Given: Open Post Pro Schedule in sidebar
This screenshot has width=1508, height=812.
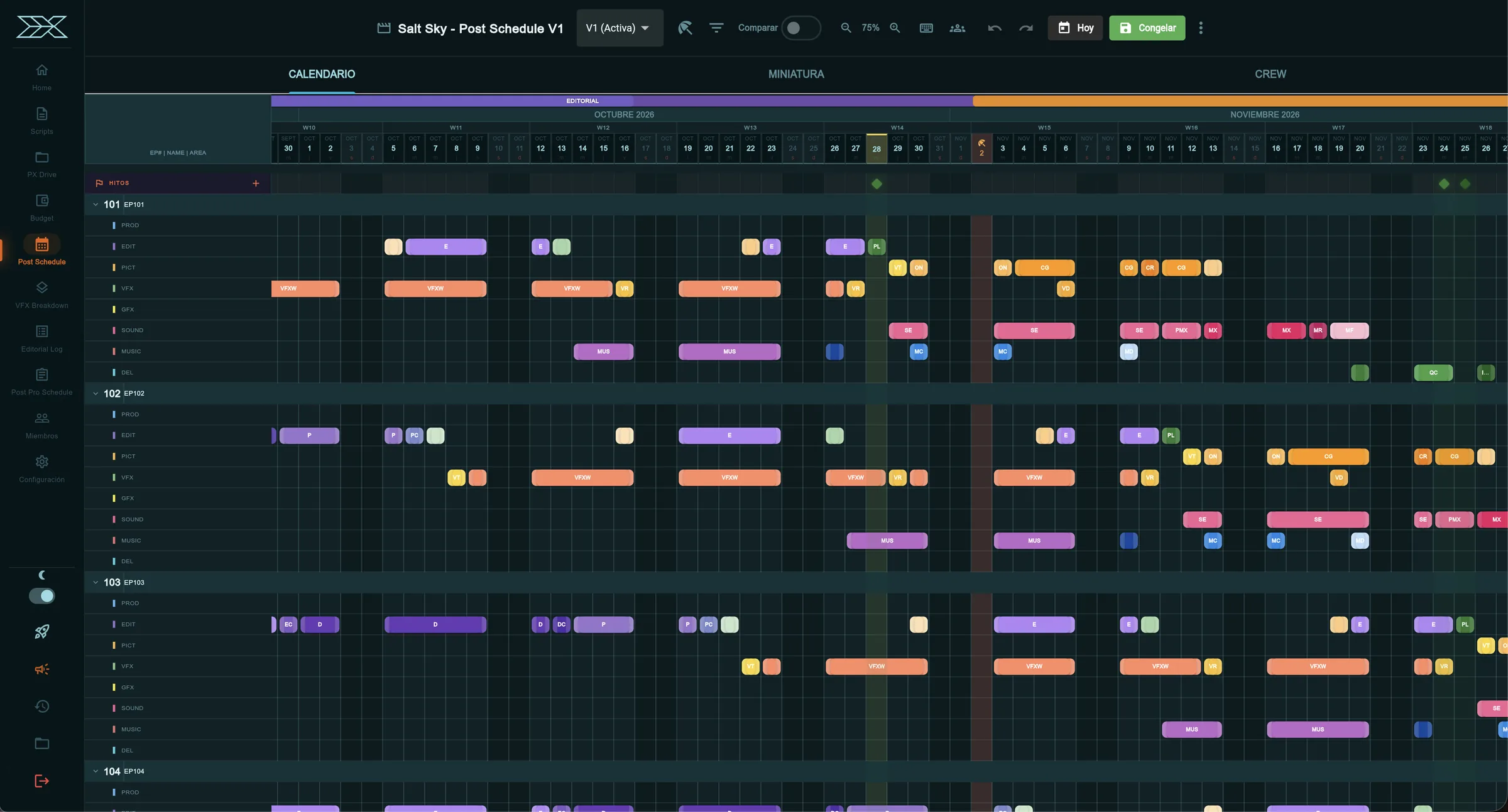Looking at the screenshot, I should pyautogui.click(x=41, y=382).
